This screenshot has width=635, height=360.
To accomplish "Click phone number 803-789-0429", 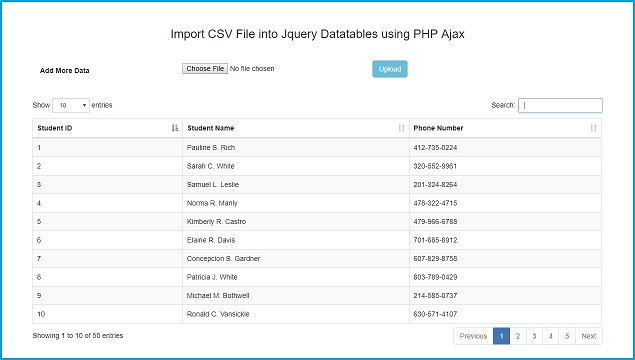I will click(435, 277).
